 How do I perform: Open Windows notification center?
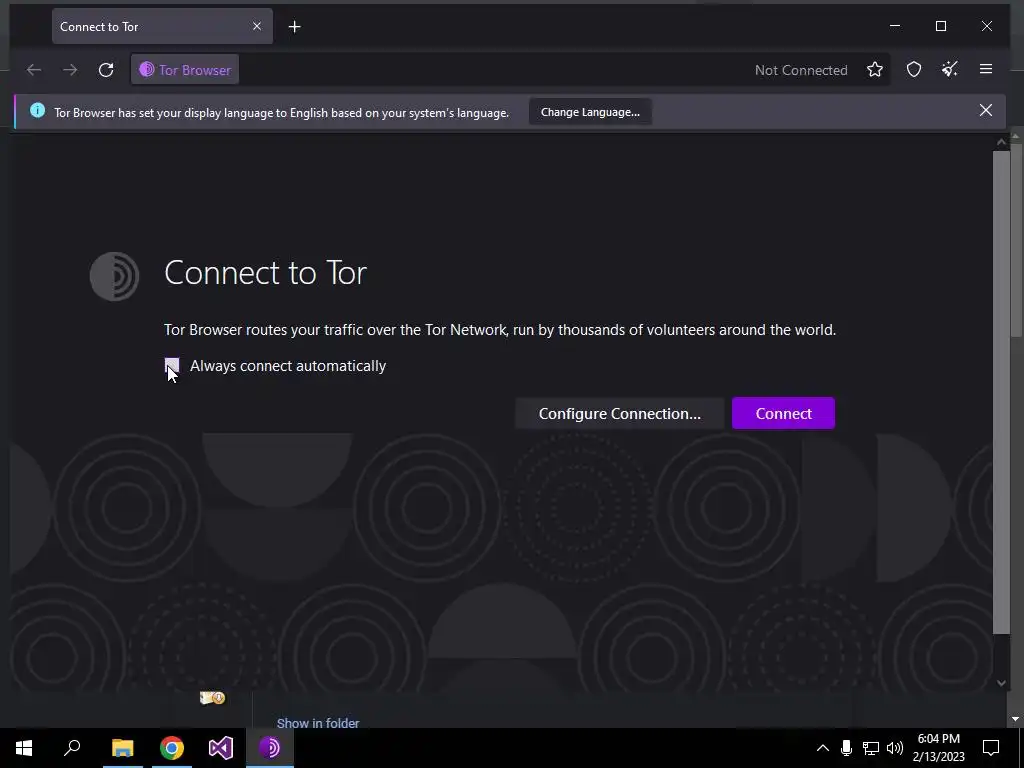coord(991,748)
